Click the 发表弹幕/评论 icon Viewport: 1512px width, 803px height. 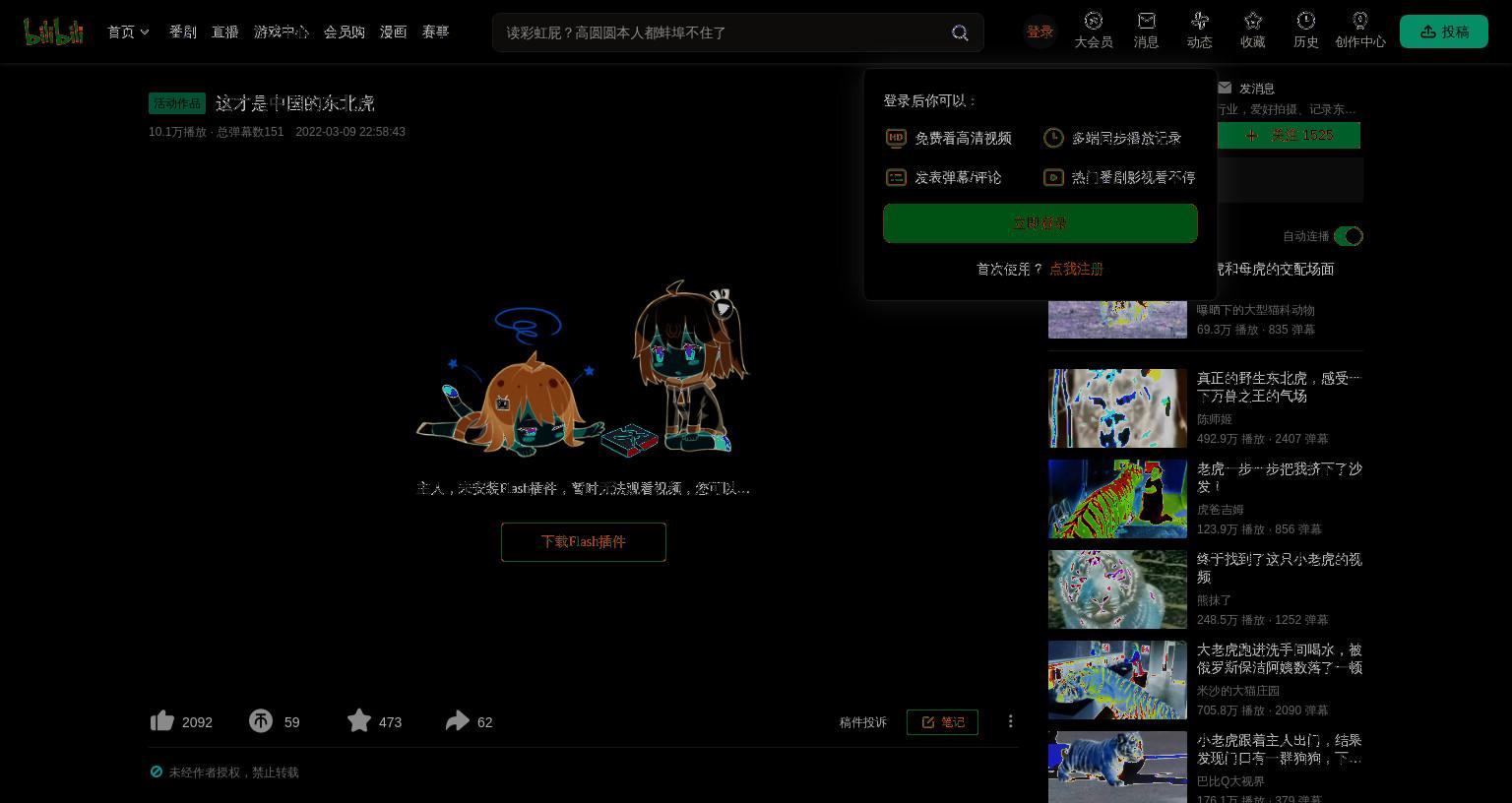point(896,177)
